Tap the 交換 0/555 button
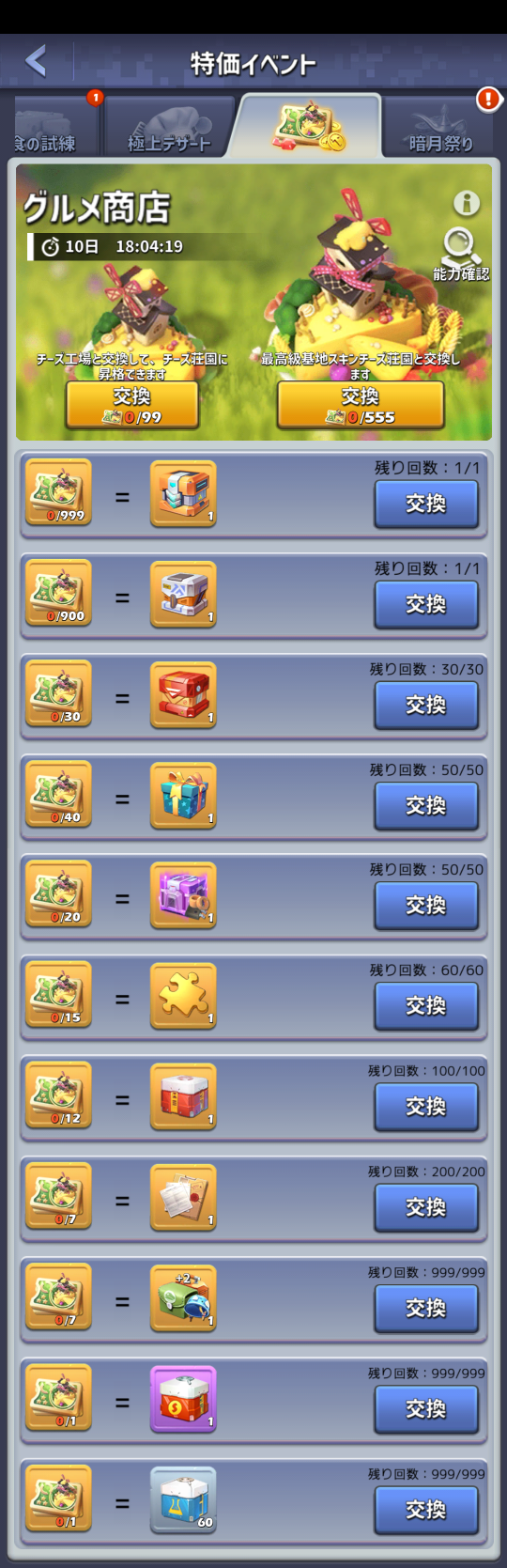 coord(361,406)
